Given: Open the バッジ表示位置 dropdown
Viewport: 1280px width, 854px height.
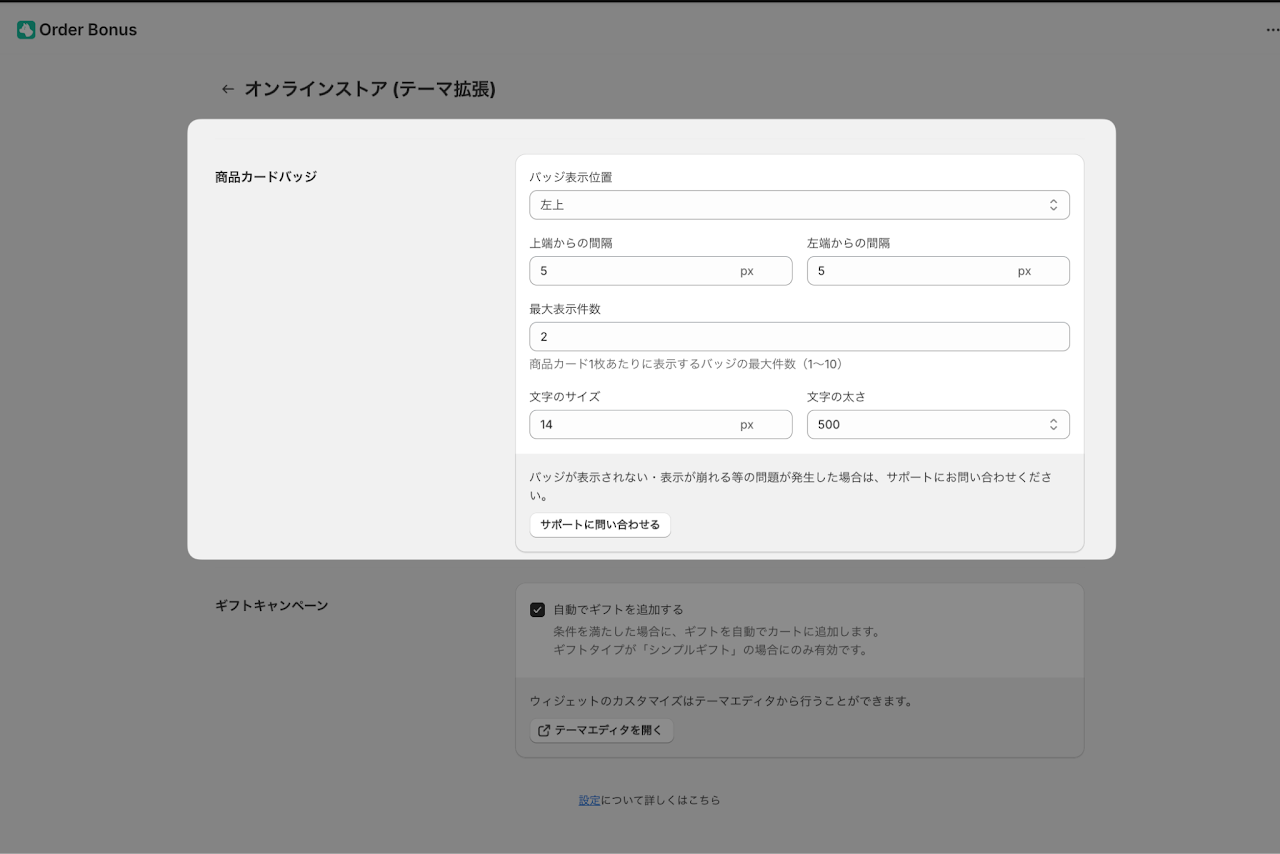Looking at the screenshot, I should tap(799, 205).
